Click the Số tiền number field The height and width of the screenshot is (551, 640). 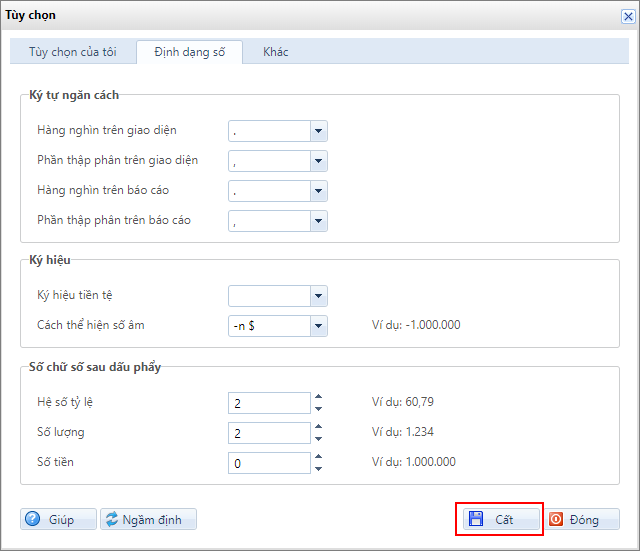click(268, 463)
